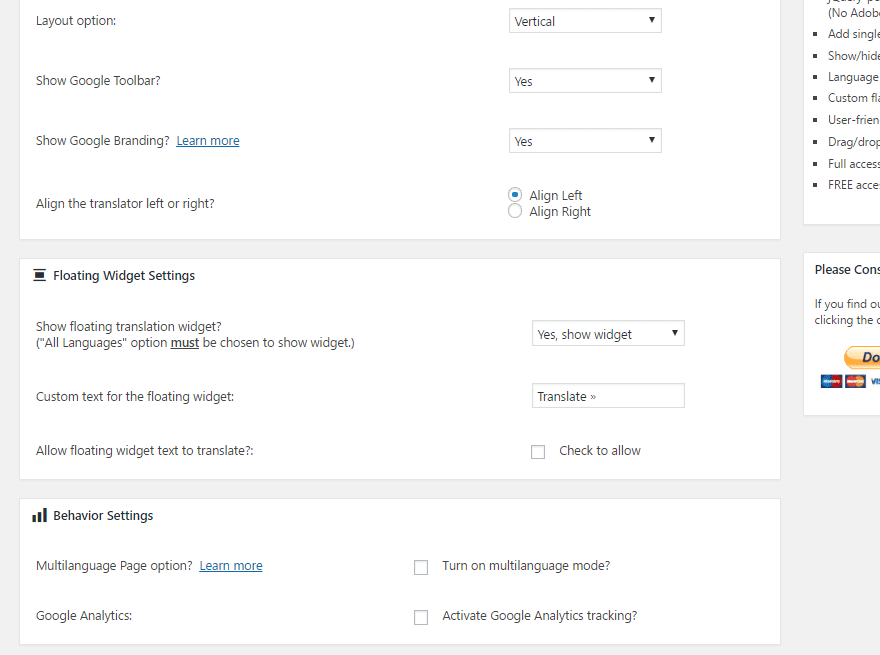880x655 pixels.
Task: Open the Layout option dropdown showing Vertical
Action: 585,20
